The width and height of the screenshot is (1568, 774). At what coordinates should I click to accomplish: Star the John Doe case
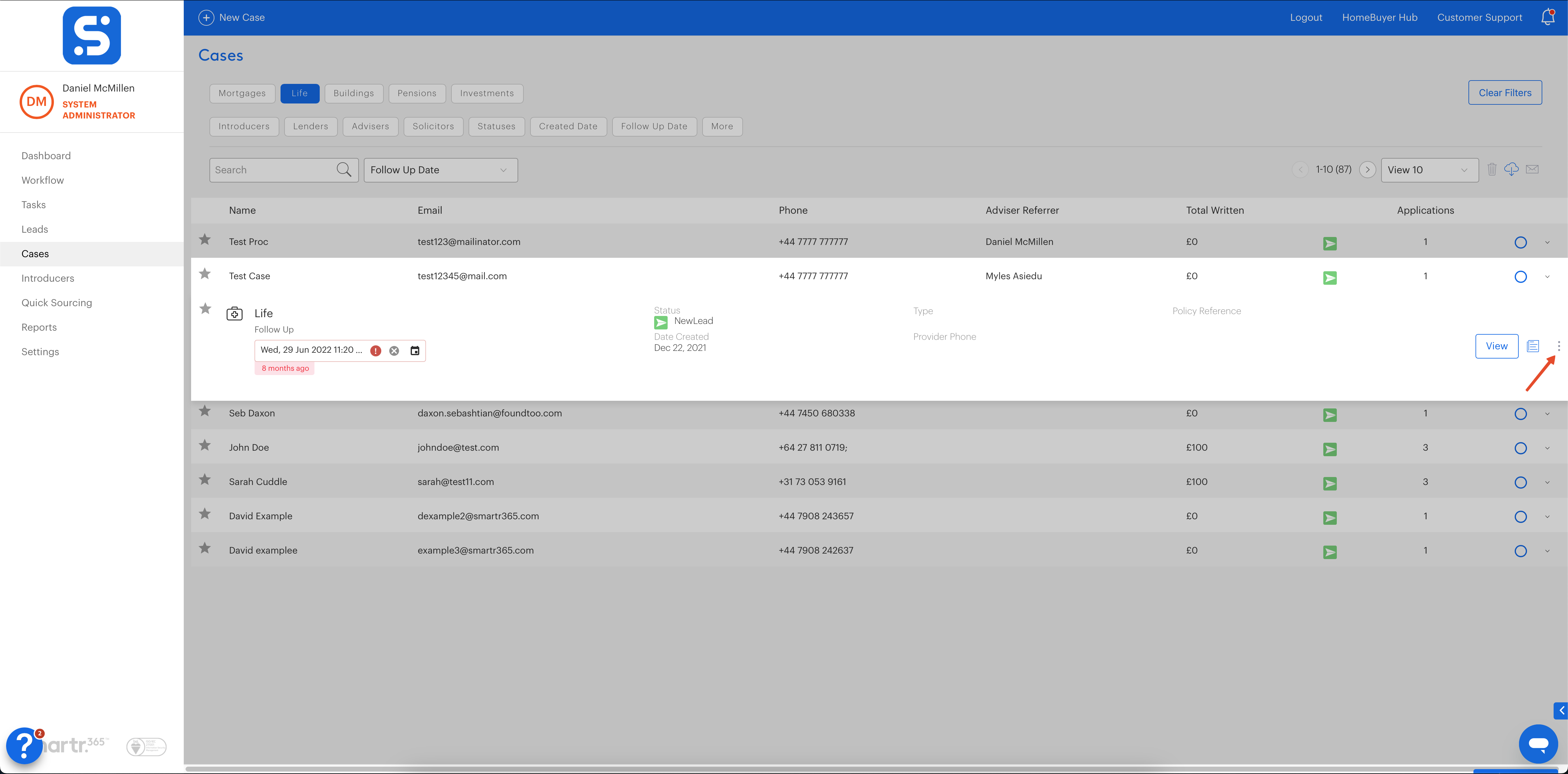pos(205,445)
